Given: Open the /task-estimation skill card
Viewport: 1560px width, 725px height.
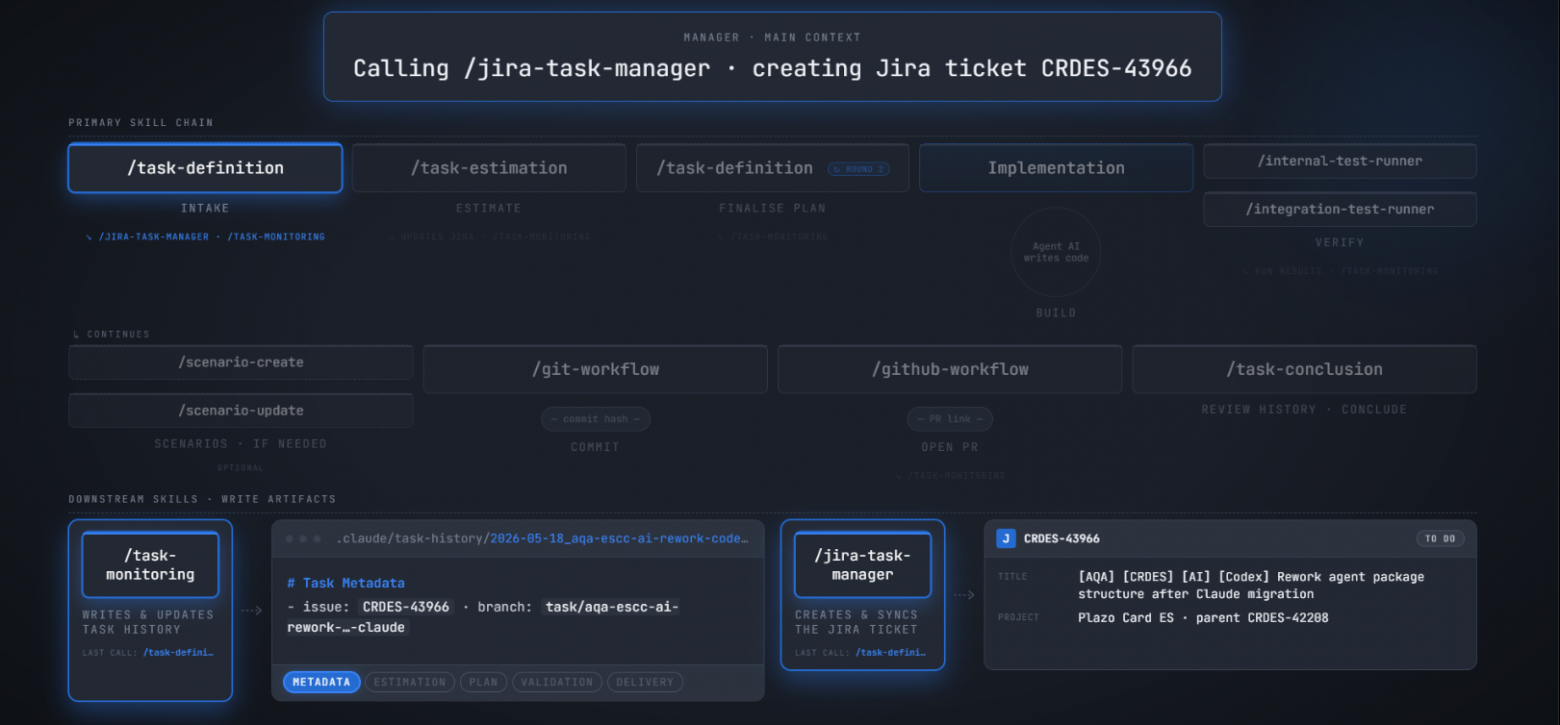Looking at the screenshot, I should (489, 168).
